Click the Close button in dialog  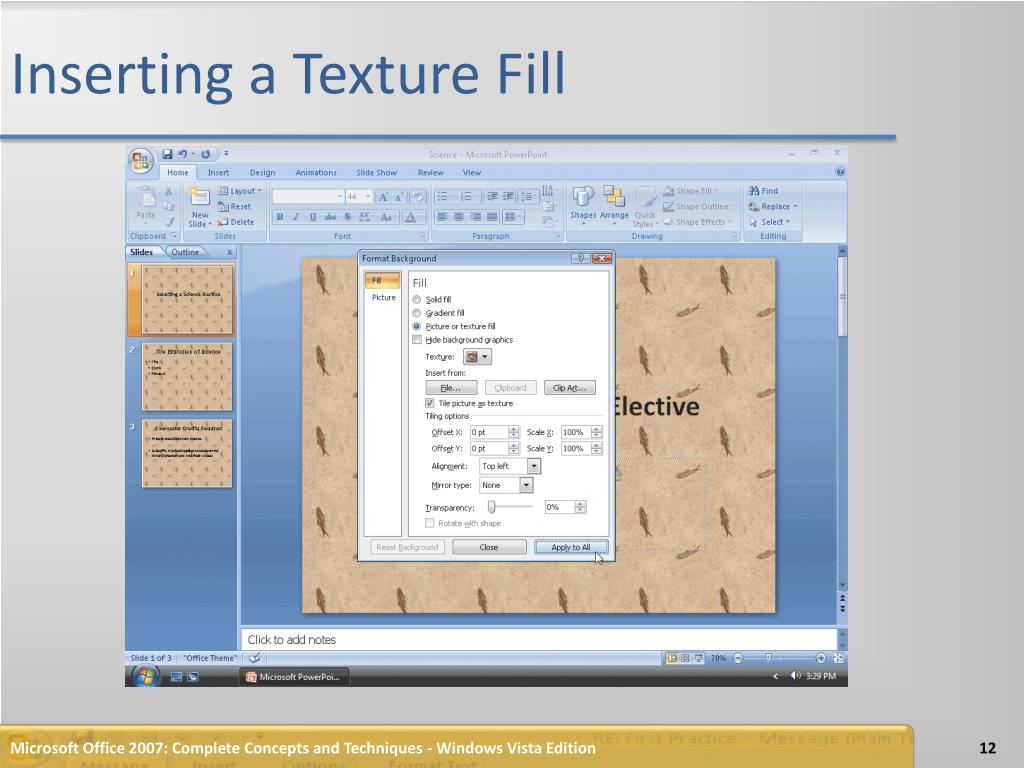pyautogui.click(x=489, y=547)
